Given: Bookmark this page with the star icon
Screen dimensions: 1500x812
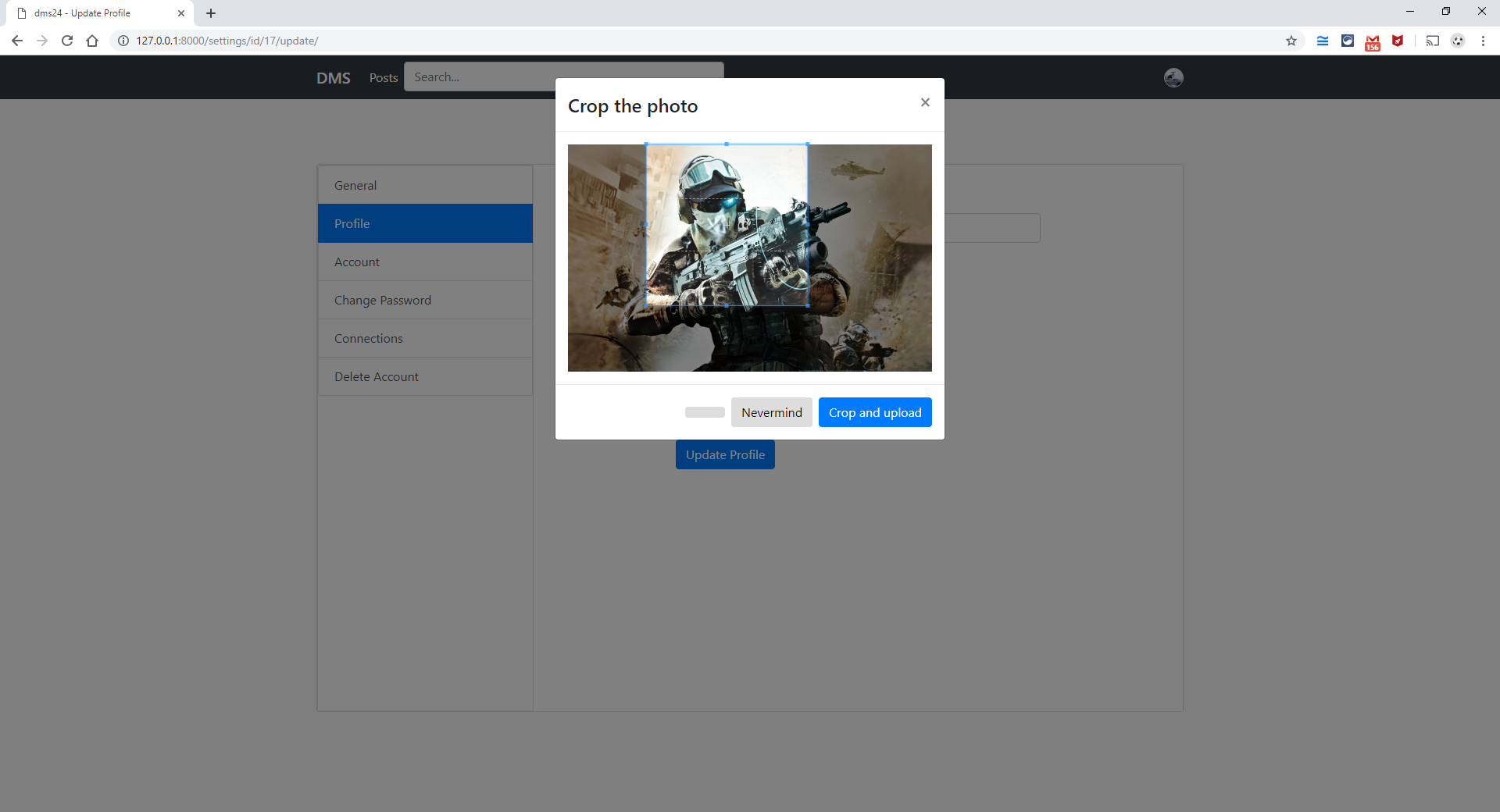Looking at the screenshot, I should 1291,41.
